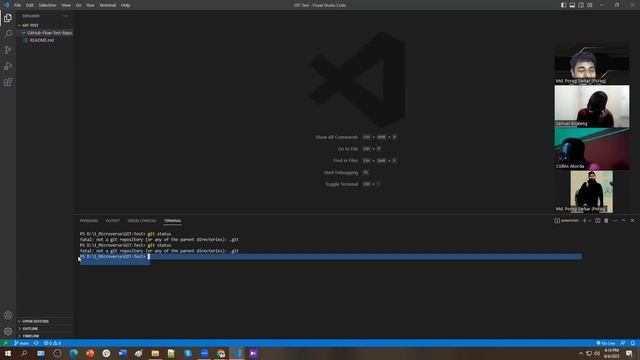Click the terminal prompt input line
This screenshot has width=640, height=360.
tap(331, 257)
